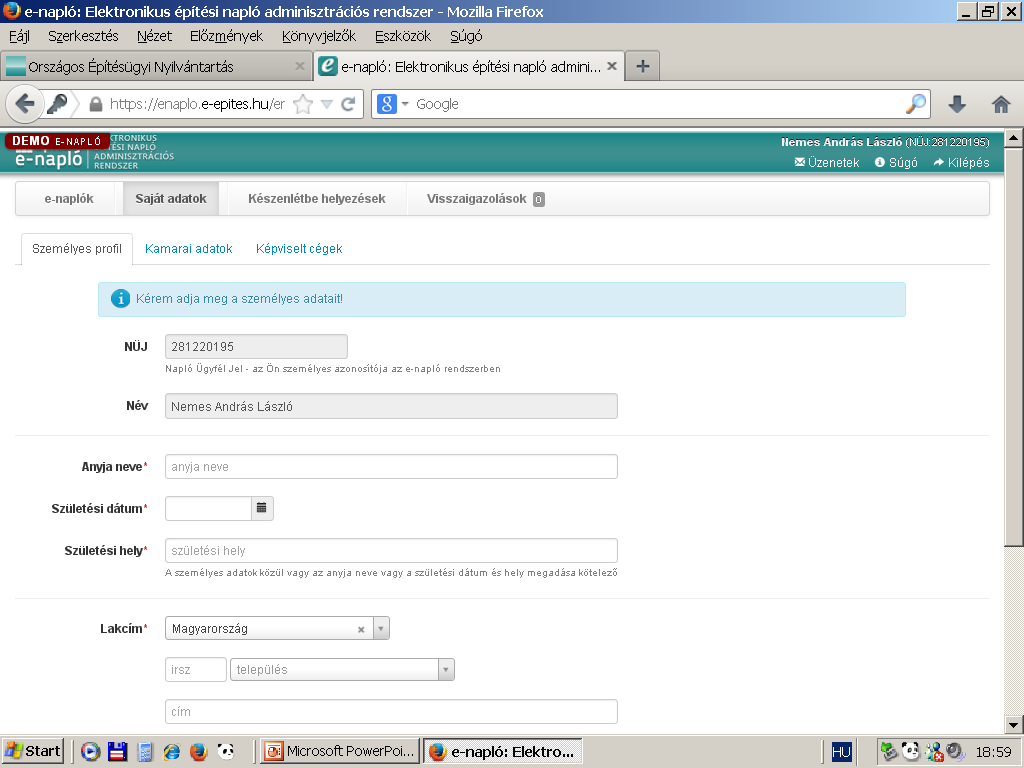Image resolution: width=1024 pixels, height=768 pixels.
Task: Open the search engine selector arrow
Action: click(x=405, y=104)
